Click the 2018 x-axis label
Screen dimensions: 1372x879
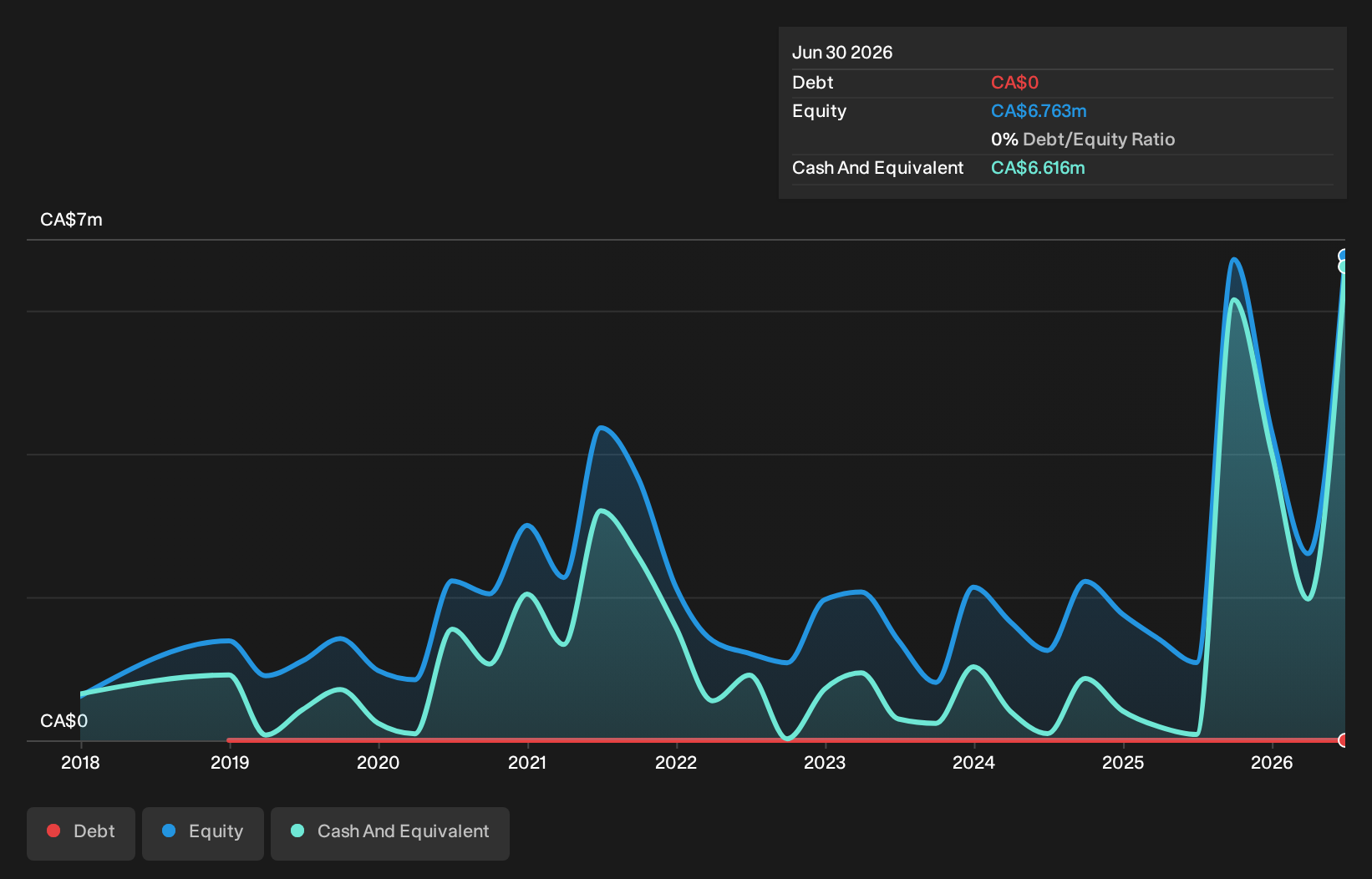point(80,763)
